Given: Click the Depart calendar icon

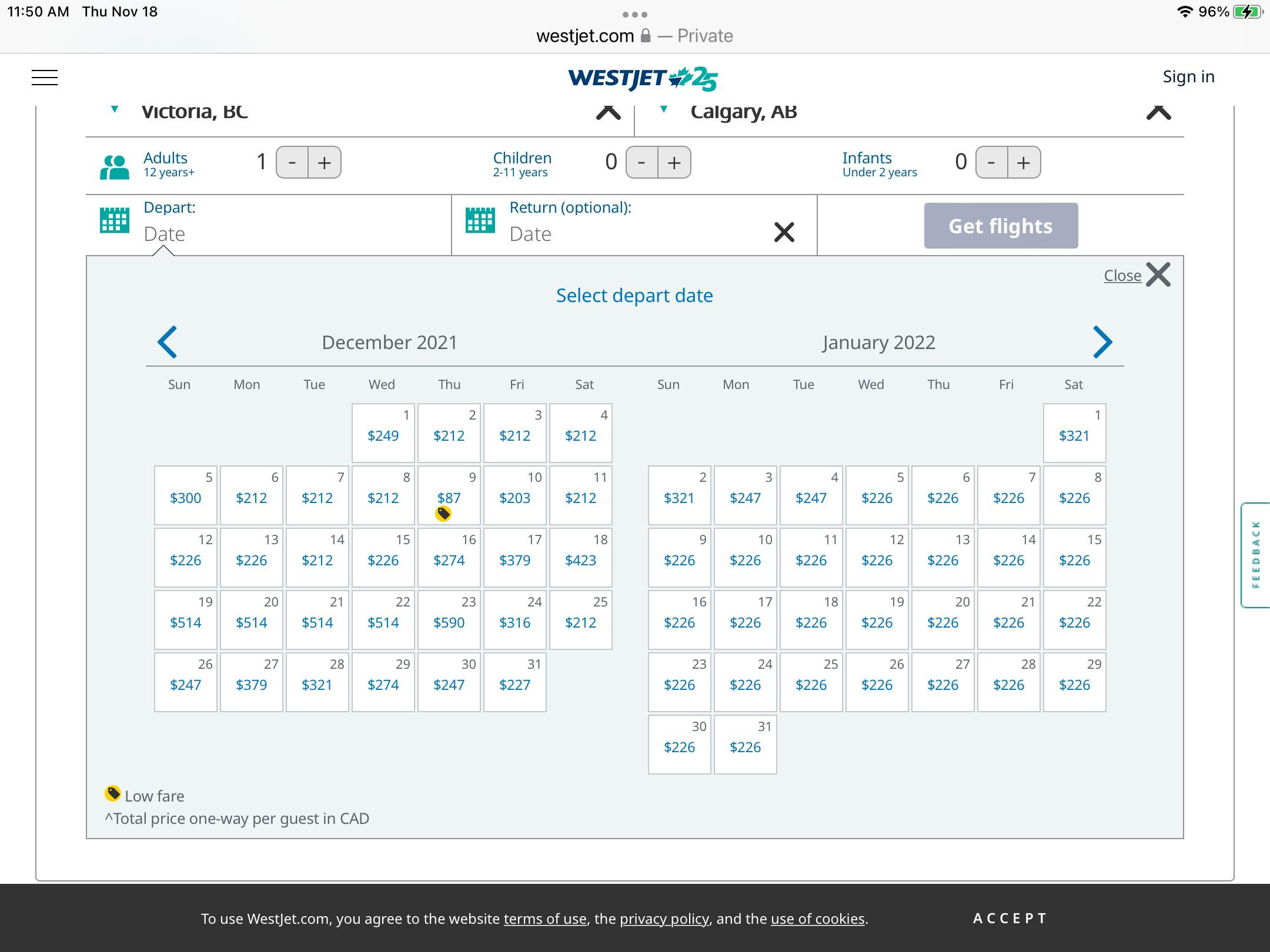Looking at the screenshot, I should point(115,220).
